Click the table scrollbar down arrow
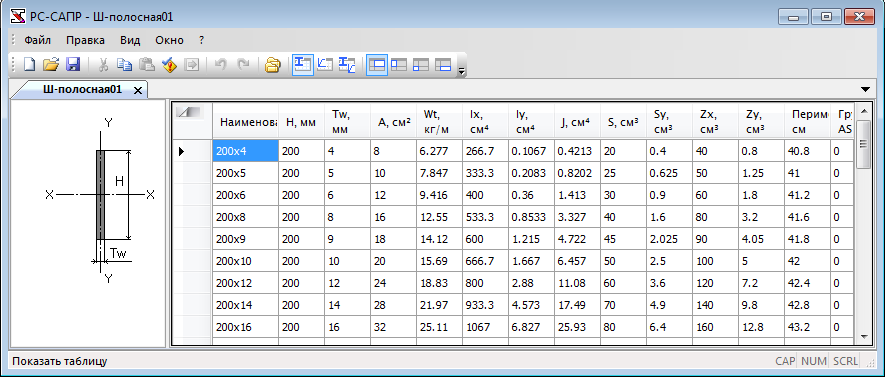The width and height of the screenshot is (885, 377). 863,336
